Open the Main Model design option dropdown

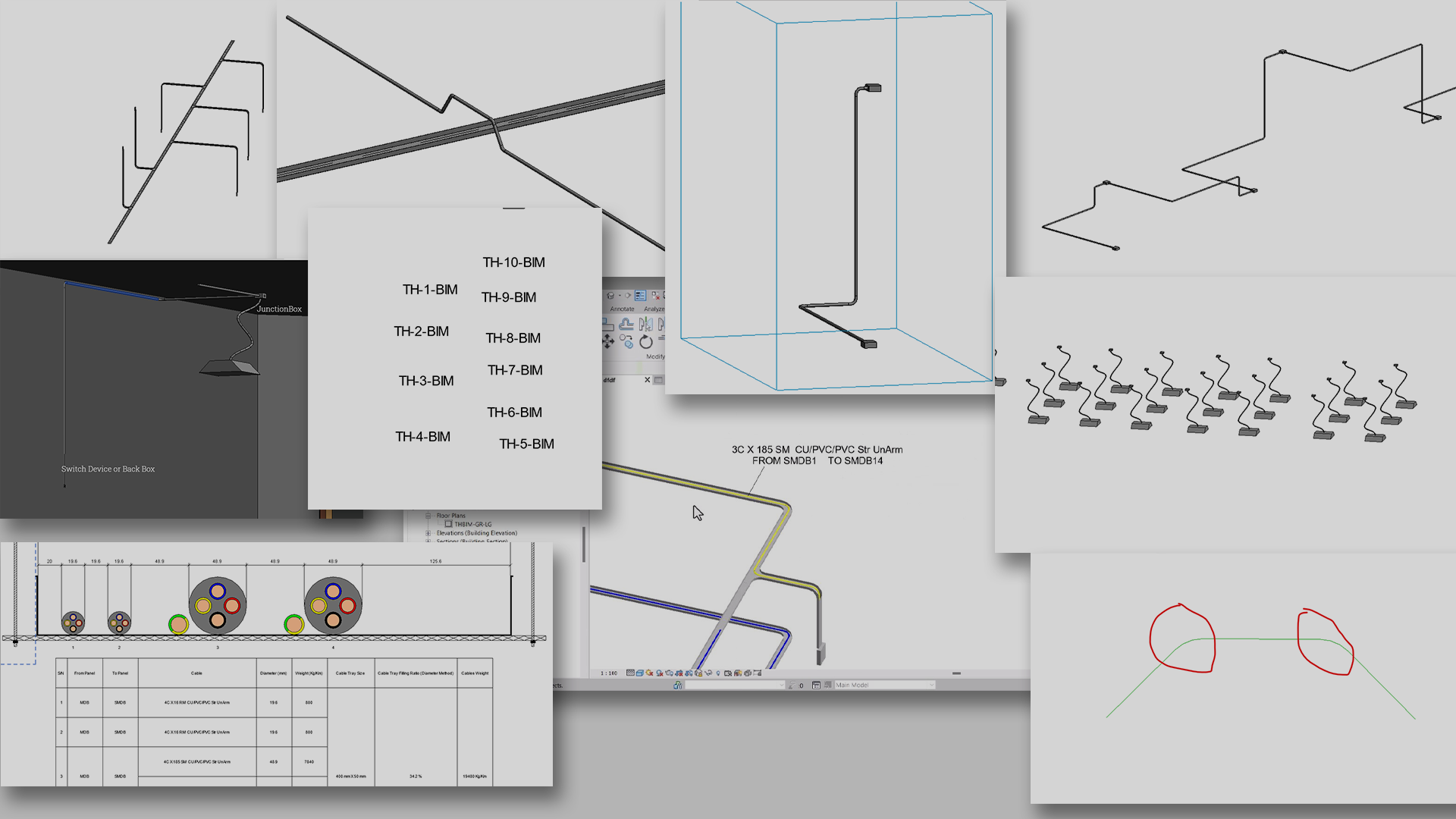coord(885,685)
